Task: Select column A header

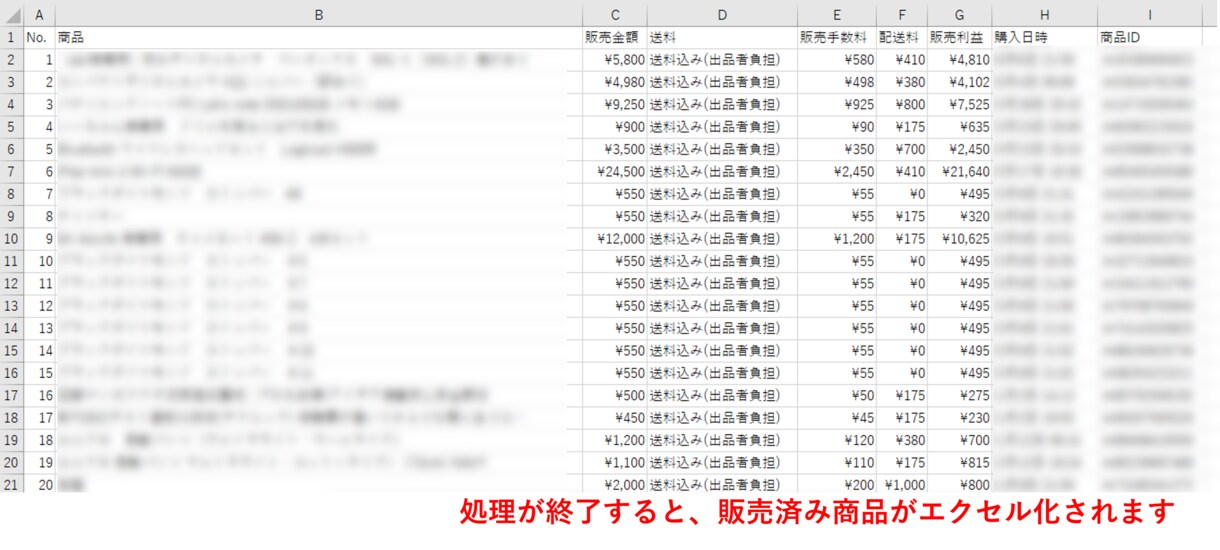Action: 39,14
